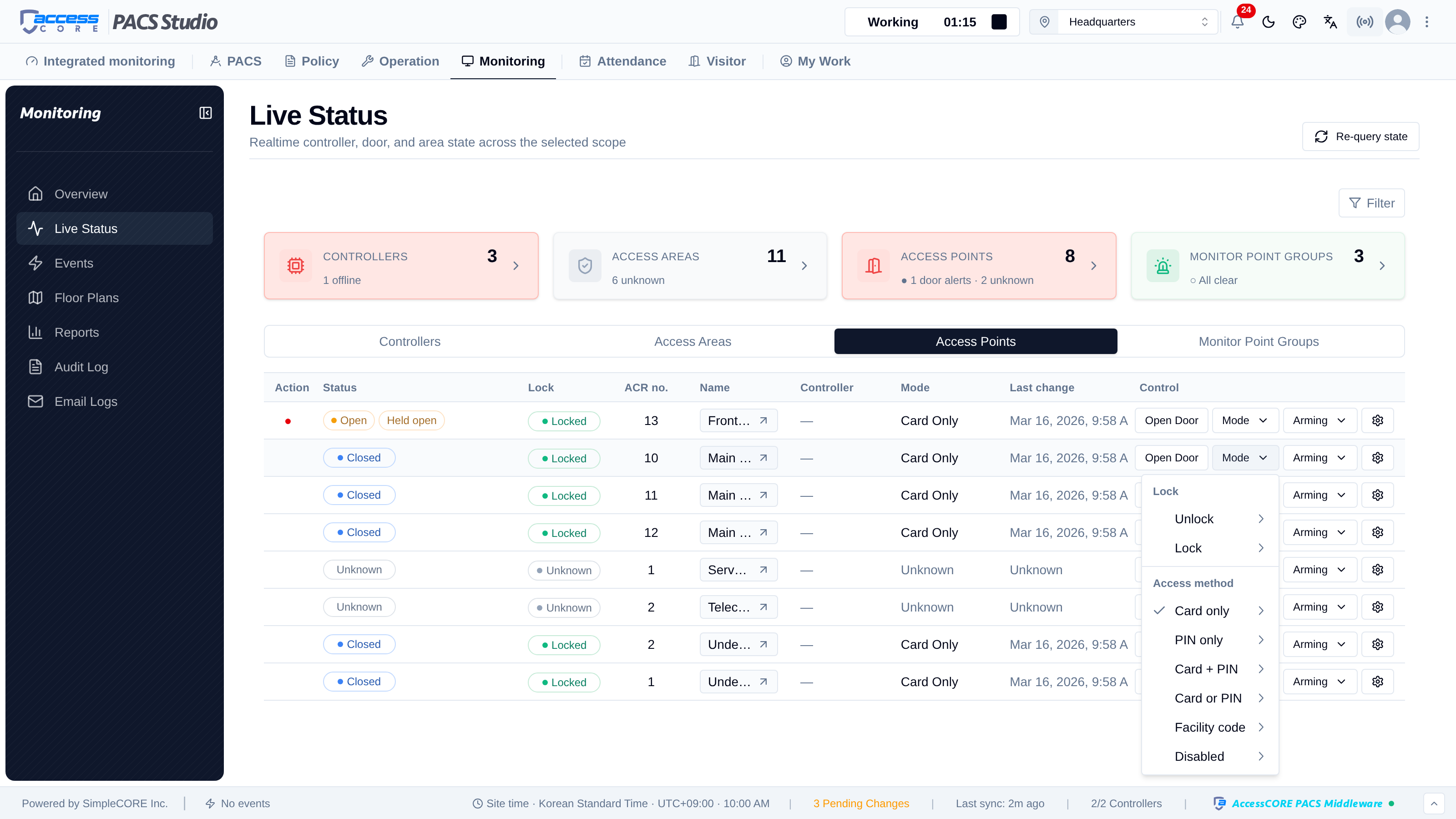The width and height of the screenshot is (1456, 819).
Task: Choose Card + PIN access method
Action: point(1210,669)
